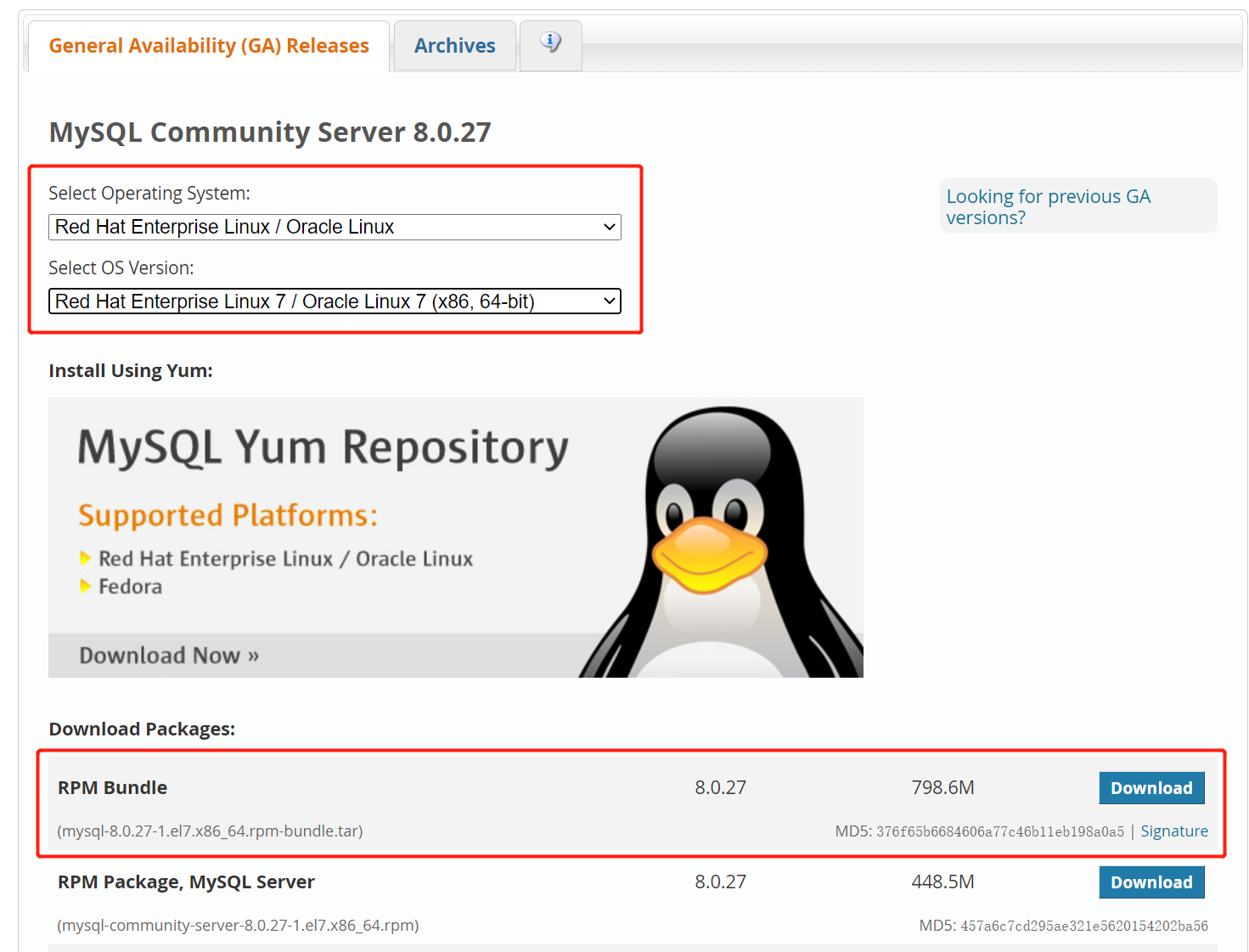Image resolution: width=1249 pixels, height=952 pixels.
Task: Switch to General Availability (GA) Releases tab
Action: tap(209, 46)
